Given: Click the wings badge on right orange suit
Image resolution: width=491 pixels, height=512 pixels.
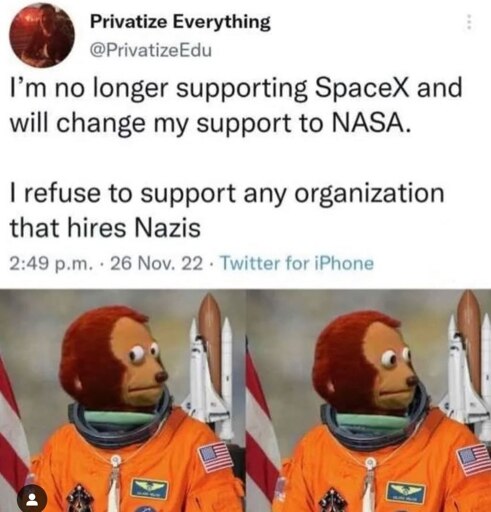Looking at the screenshot, I should click(x=405, y=493).
